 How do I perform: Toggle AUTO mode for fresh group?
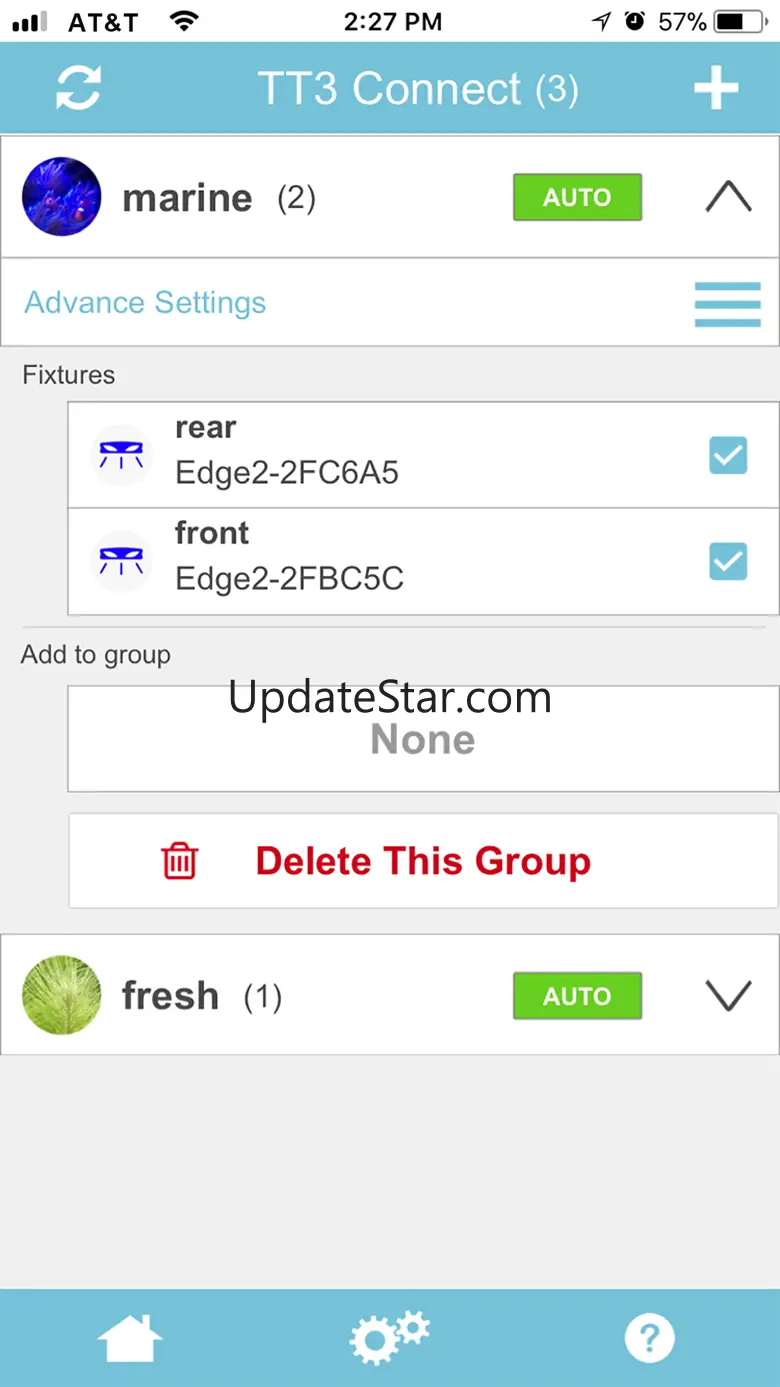pyautogui.click(x=577, y=996)
